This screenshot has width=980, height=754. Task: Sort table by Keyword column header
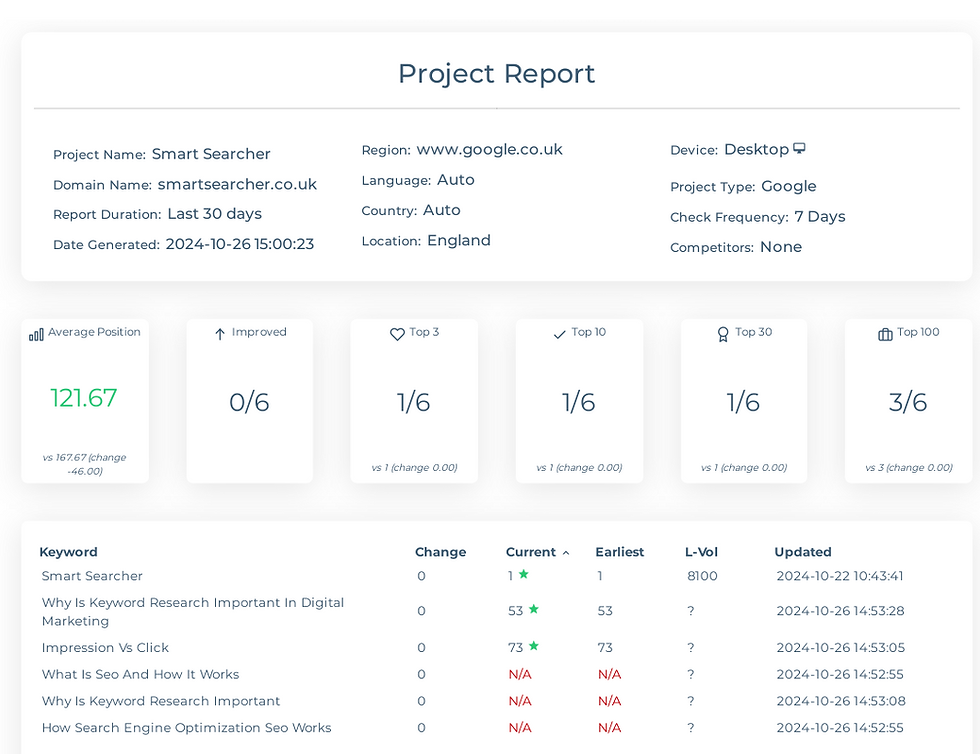pyautogui.click(x=68, y=552)
